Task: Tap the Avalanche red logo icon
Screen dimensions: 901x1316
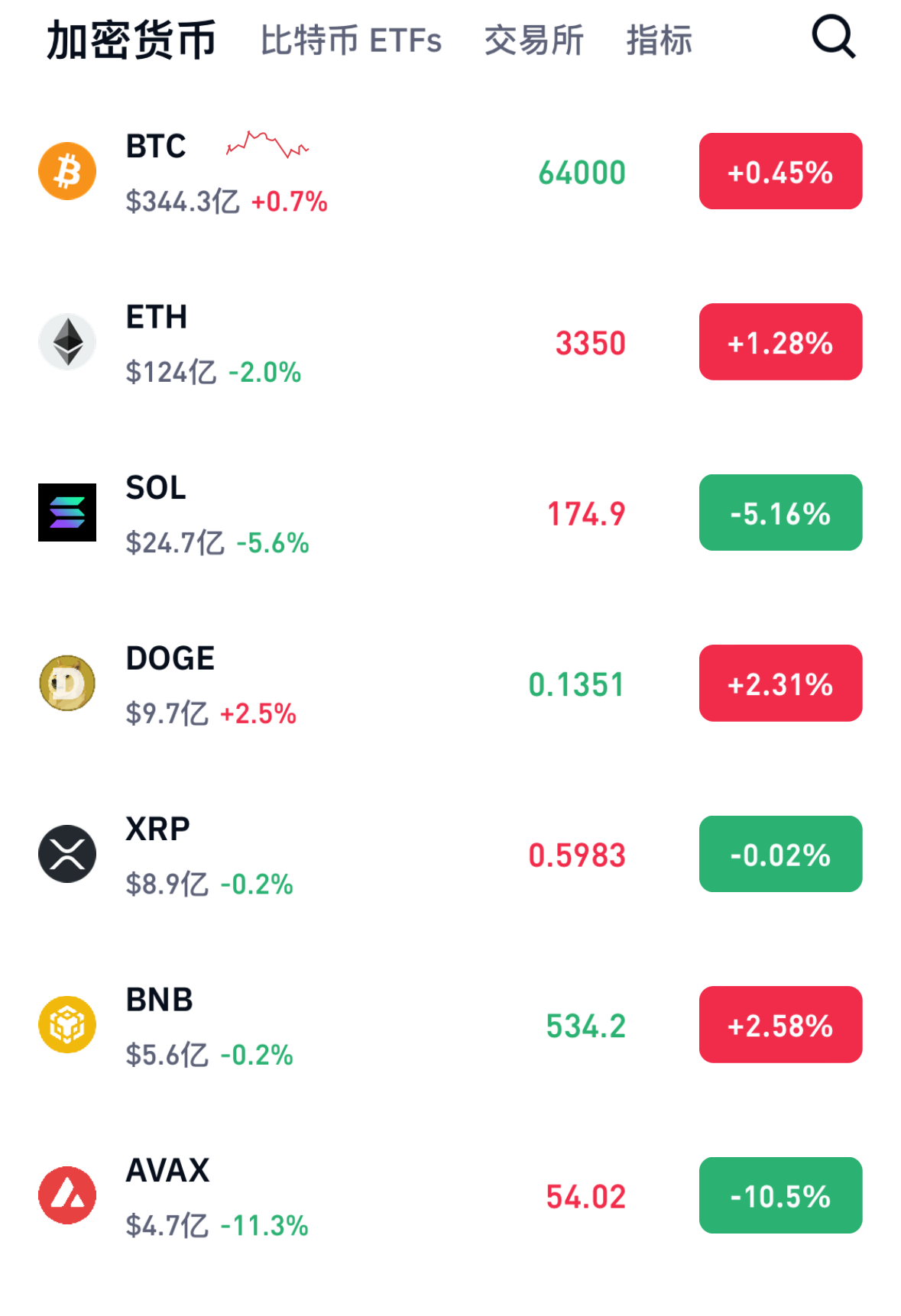Action: [x=67, y=1195]
